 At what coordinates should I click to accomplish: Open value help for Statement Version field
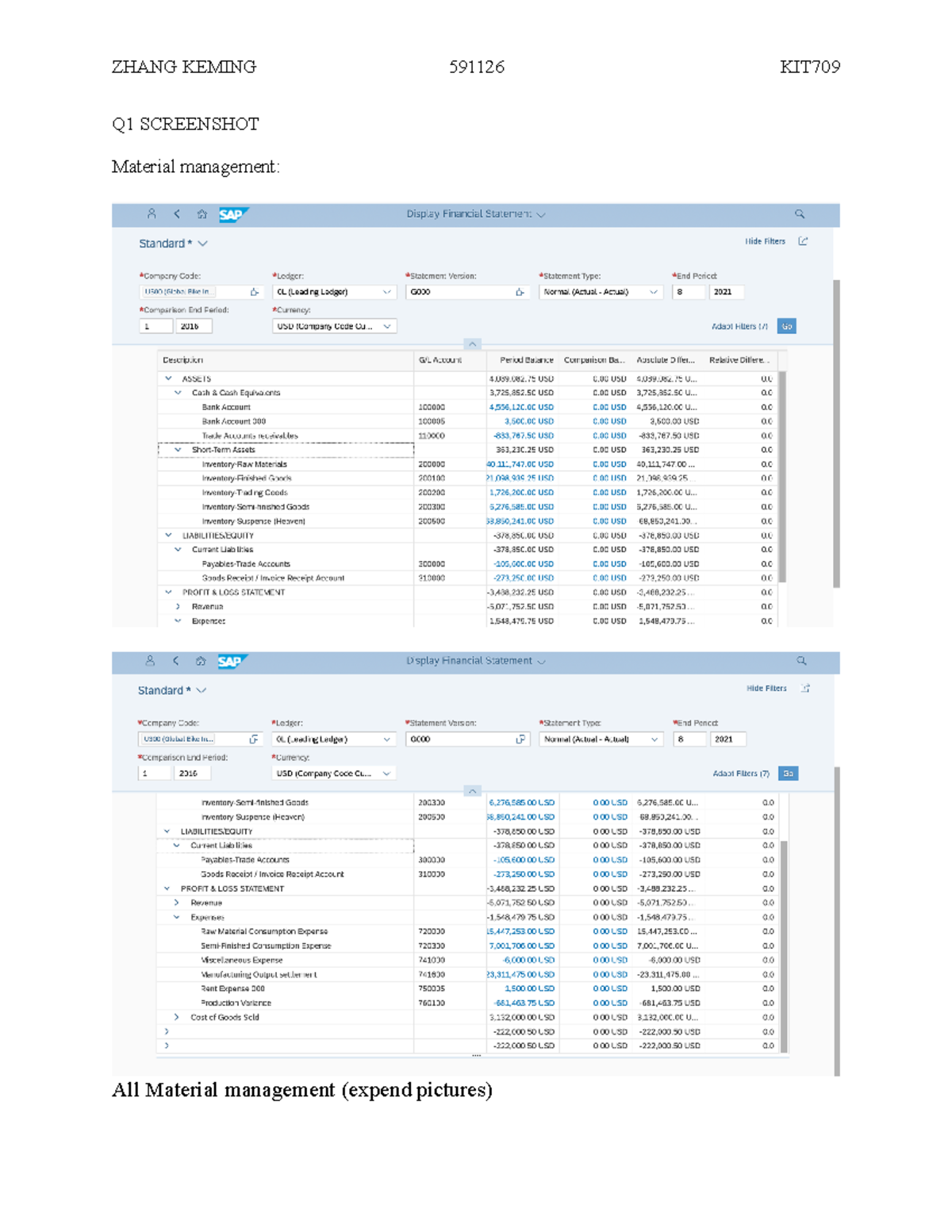click(x=520, y=292)
